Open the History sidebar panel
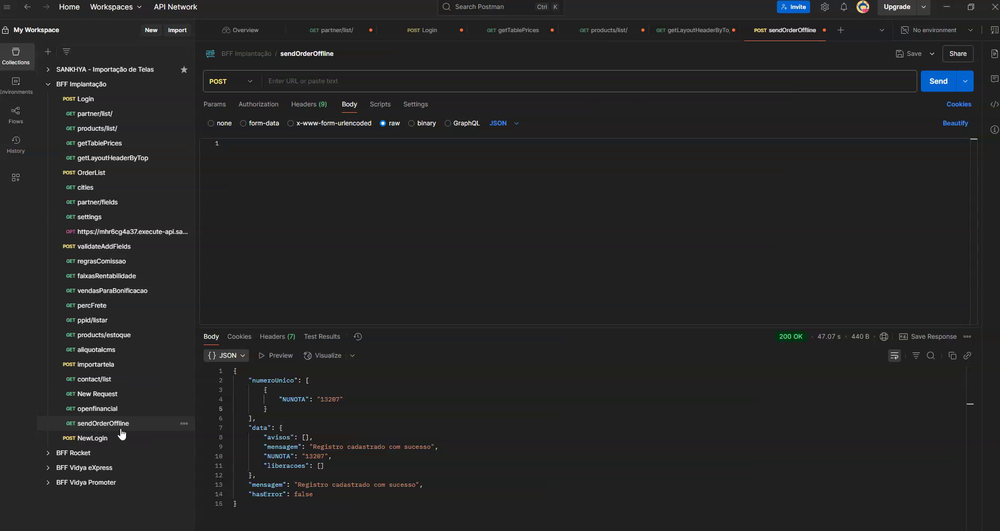This screenshot has height=531, width=1000. (x=16, y=145)
